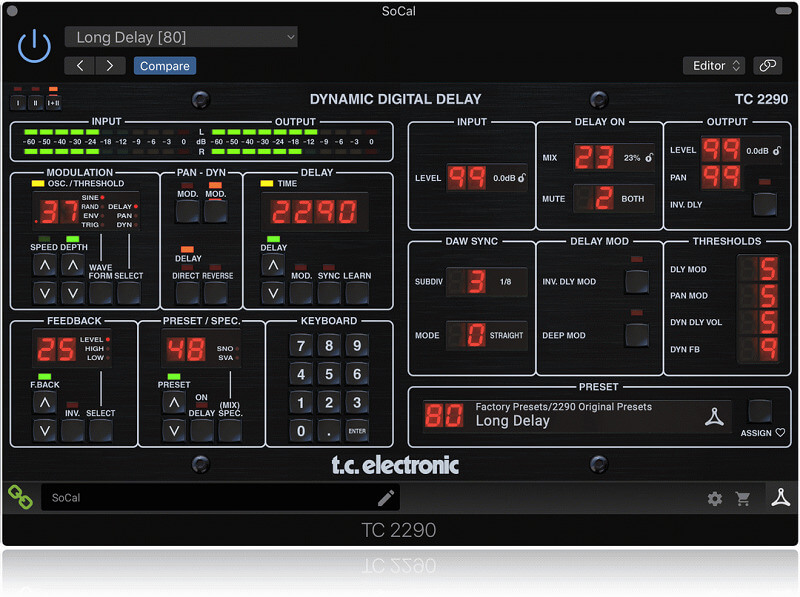This screenshot has height=597, width=800.
Task: Open the Long Delay [80] preset dropdown
Action: click(x=181, y=37)
